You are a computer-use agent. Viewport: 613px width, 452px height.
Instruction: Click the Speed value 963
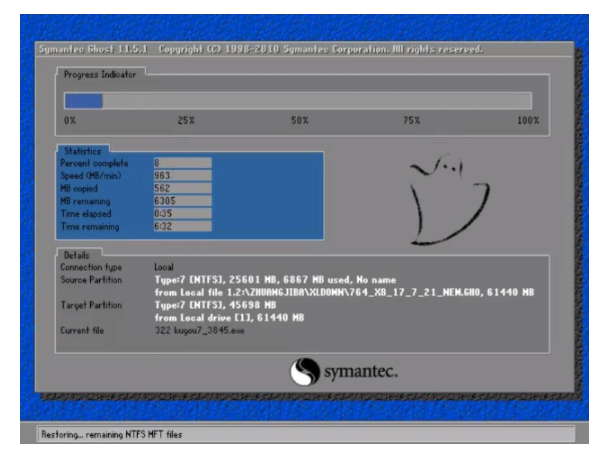coord(183,176)
